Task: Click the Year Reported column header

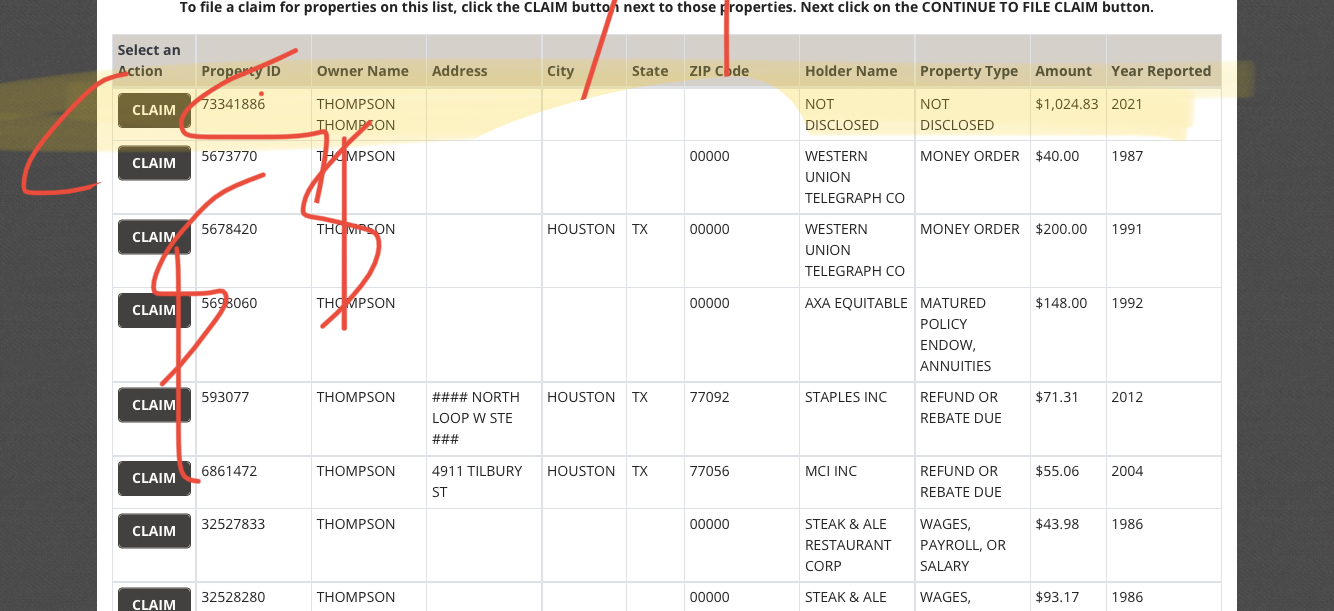Action: coord(1161,71)
